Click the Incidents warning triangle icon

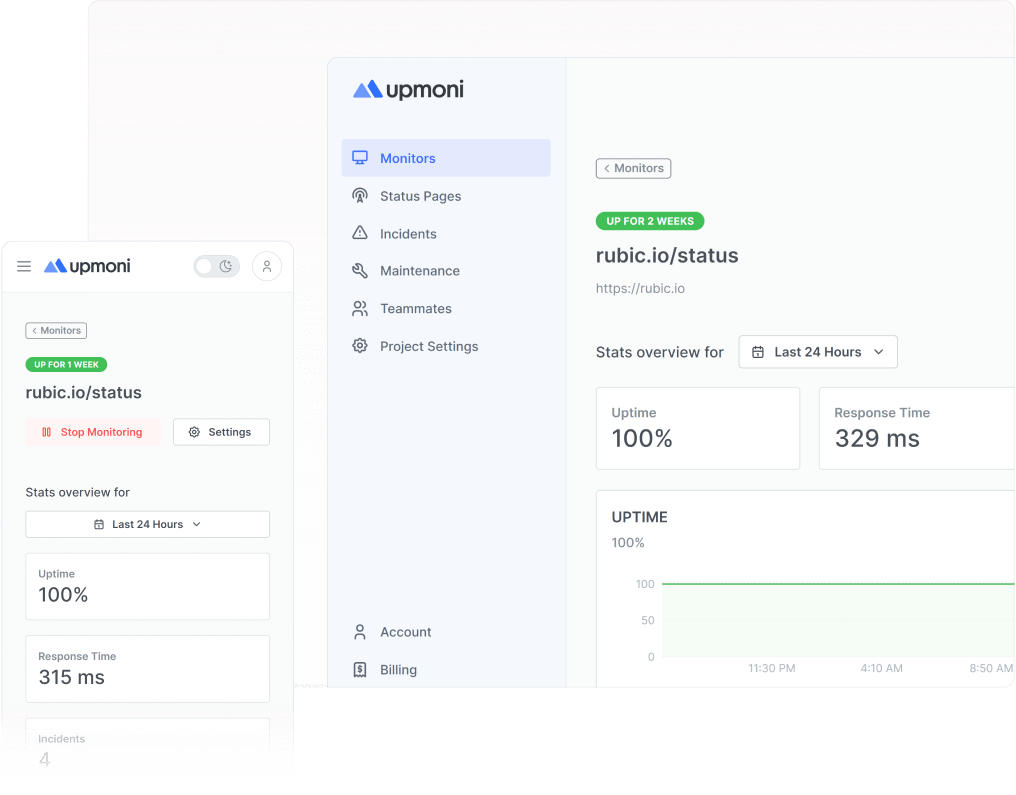pyautogui.click(x=360, y=233)
